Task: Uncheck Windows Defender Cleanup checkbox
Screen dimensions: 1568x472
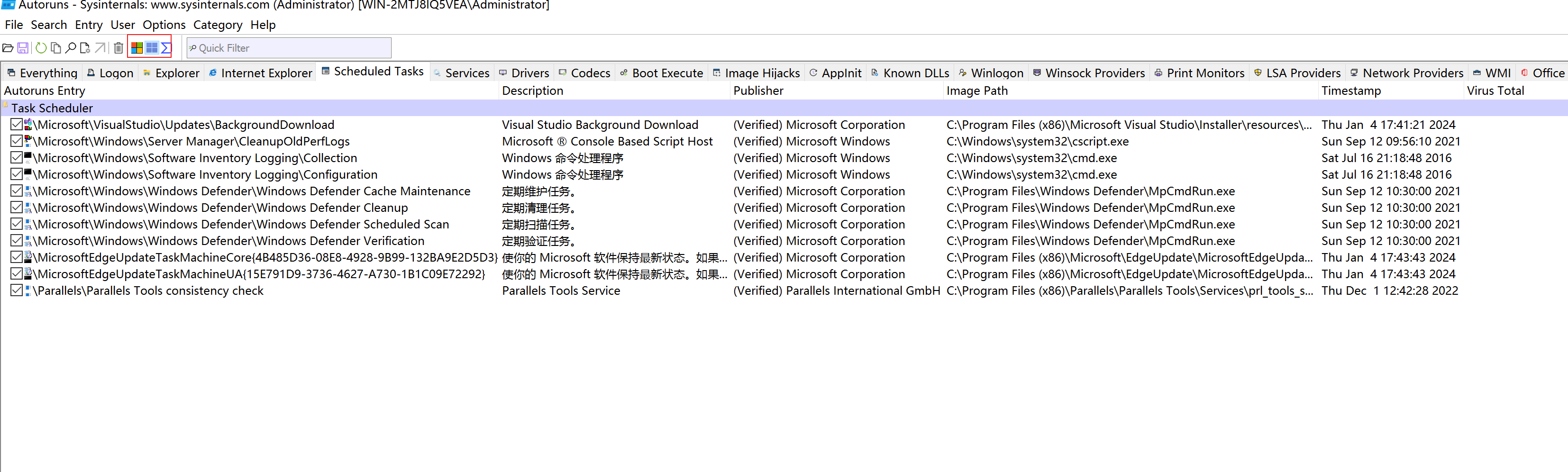Action: pos(17,208)
